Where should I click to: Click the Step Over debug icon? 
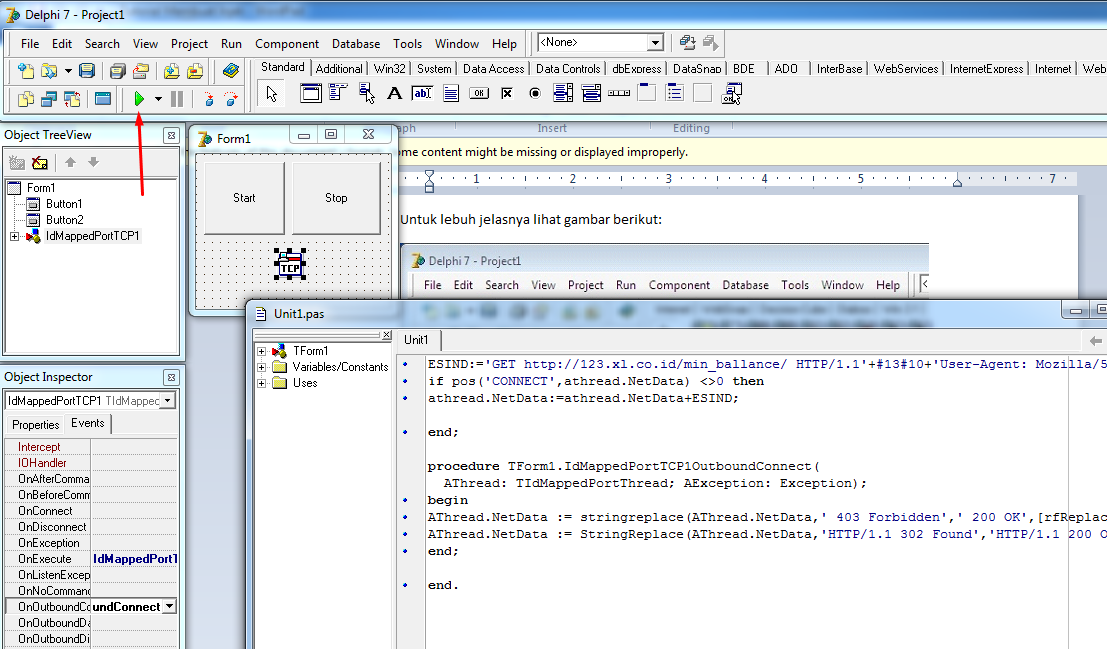pos(231,99)
